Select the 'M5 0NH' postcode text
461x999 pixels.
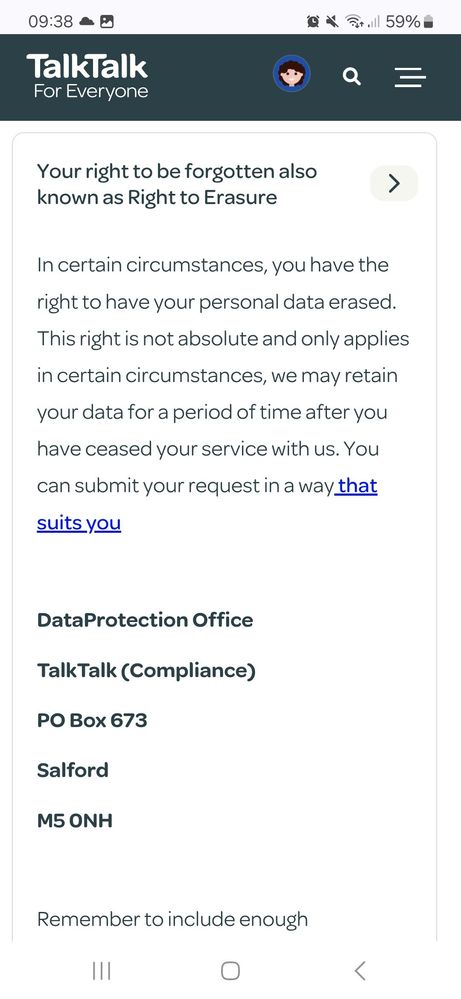tap(74, 821)
